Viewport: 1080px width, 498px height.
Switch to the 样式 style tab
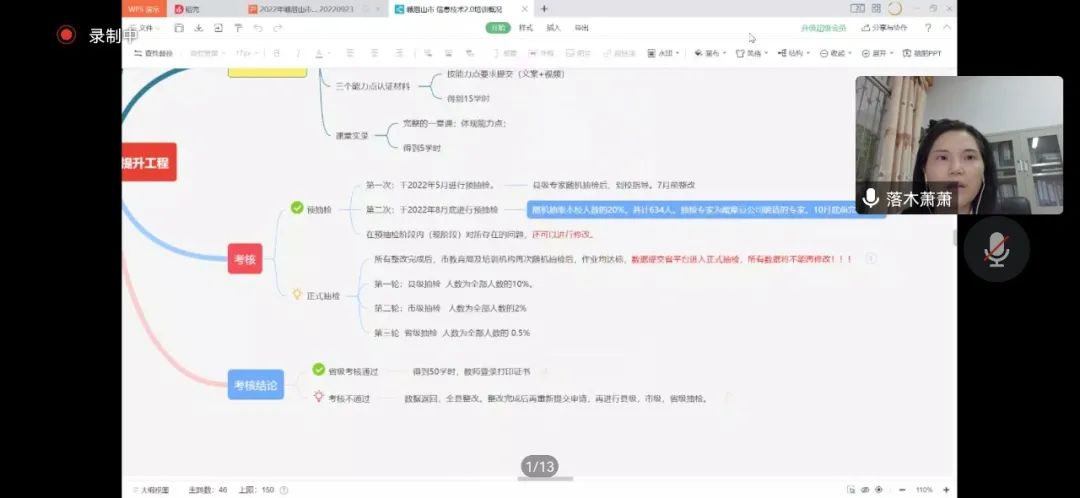[526, 28]
